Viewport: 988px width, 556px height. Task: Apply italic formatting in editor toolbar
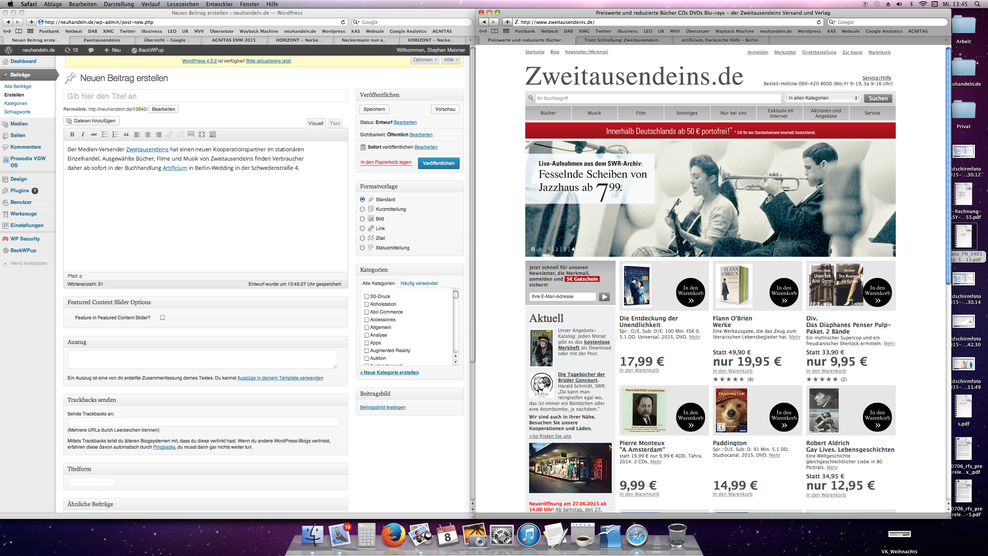(83, 134)
